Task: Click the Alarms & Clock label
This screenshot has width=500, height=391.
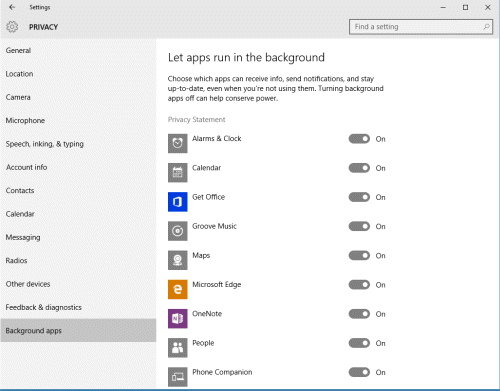Action: pos(217,138)
